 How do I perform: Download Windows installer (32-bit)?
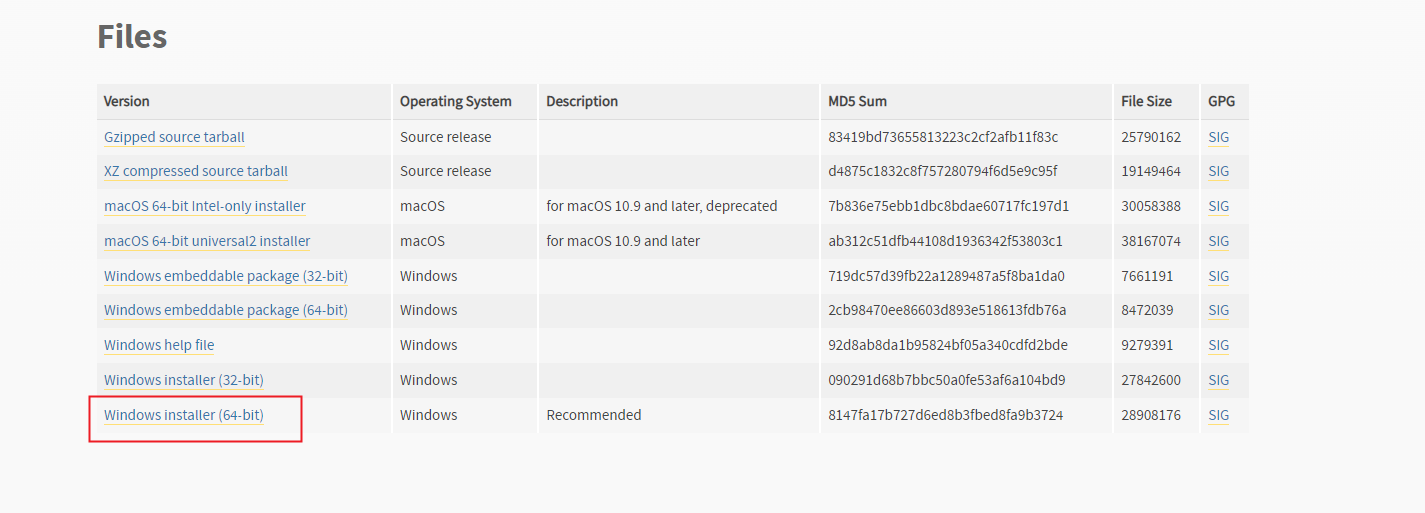click(184, 380)
